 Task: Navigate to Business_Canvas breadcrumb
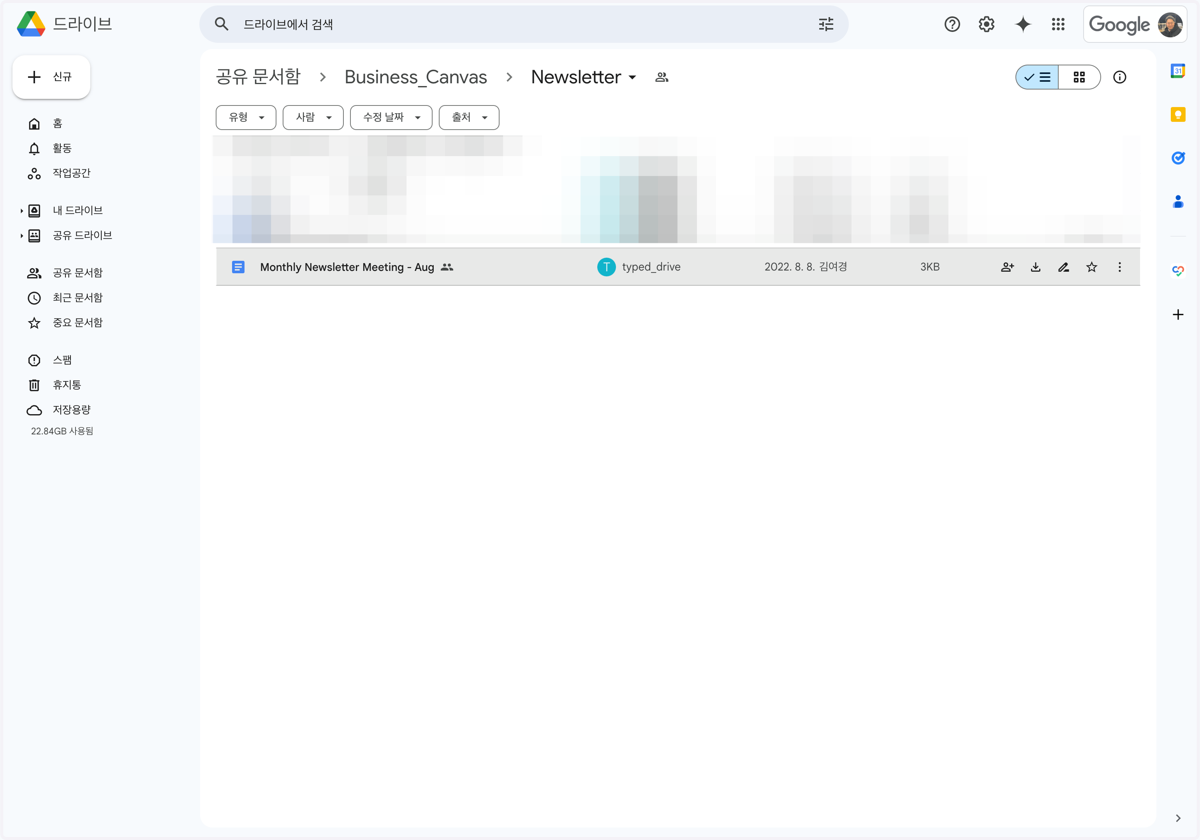[416, 77]
